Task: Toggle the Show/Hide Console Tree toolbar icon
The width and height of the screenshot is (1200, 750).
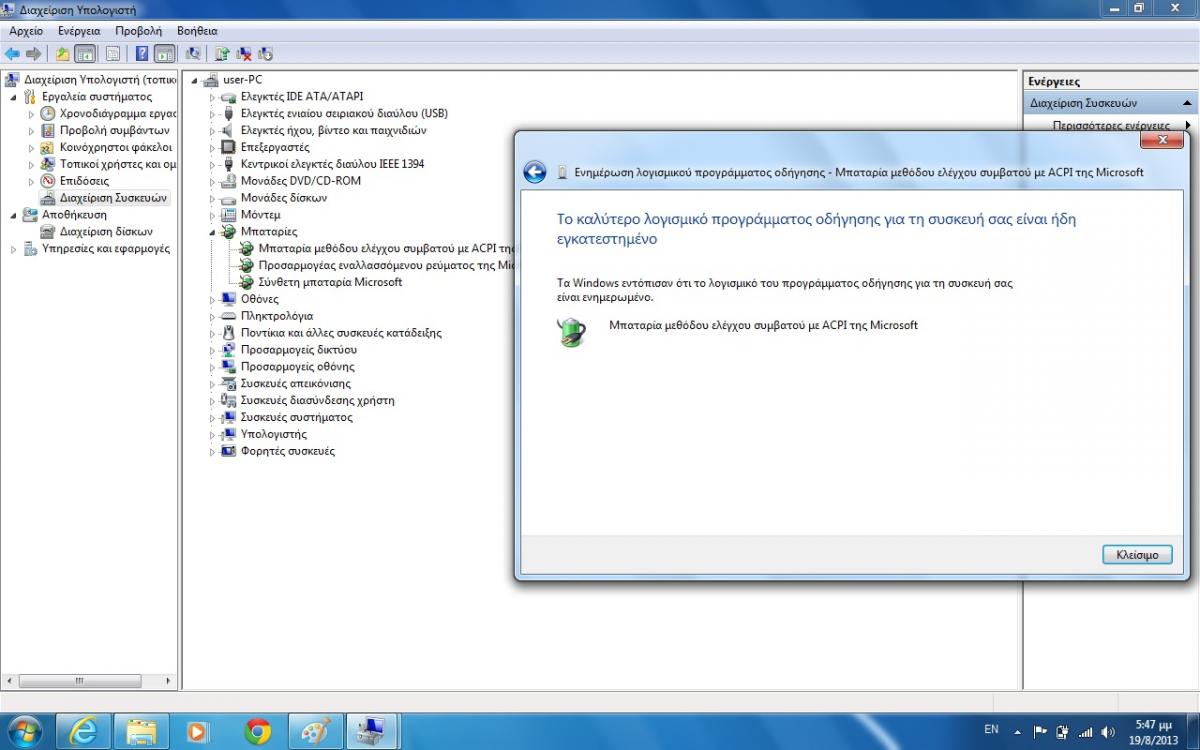Action: (x=85, y=53)
